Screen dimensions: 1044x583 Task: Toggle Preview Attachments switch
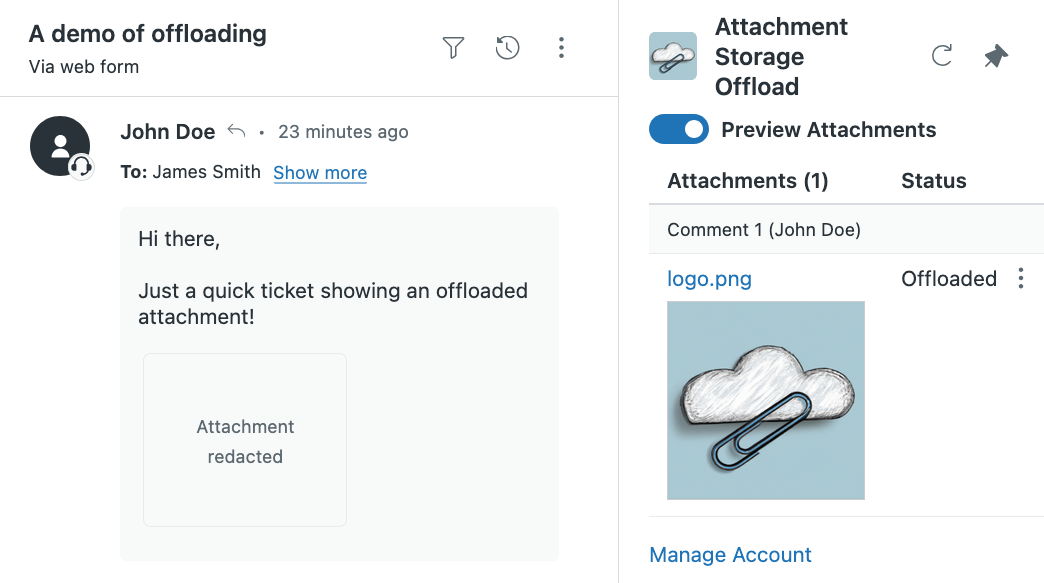click(678, 129)
